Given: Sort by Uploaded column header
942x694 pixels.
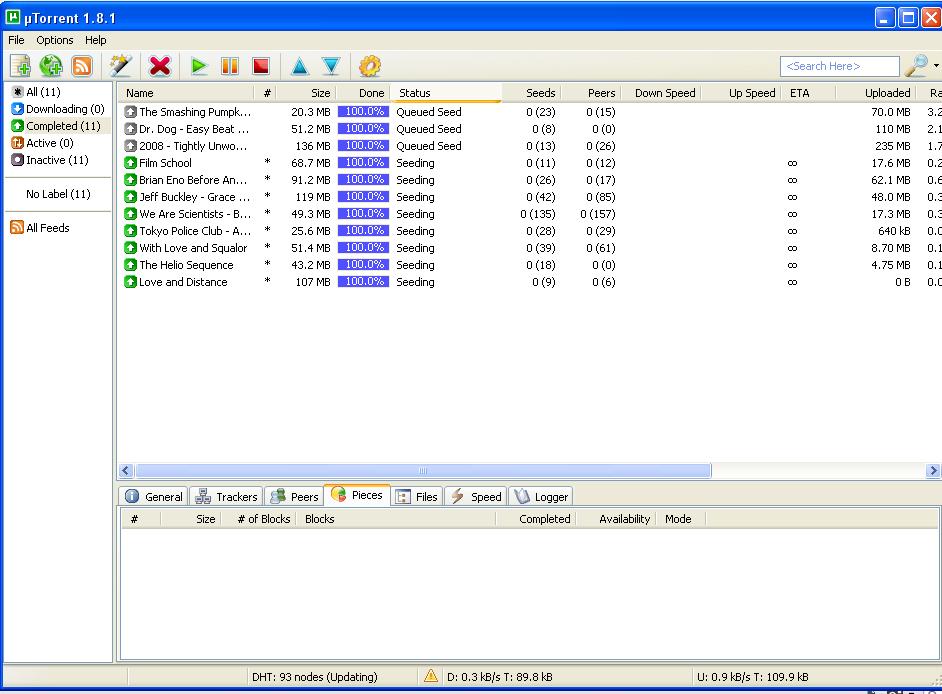Looking at the screenshot, I should click(x=876, y=93).
